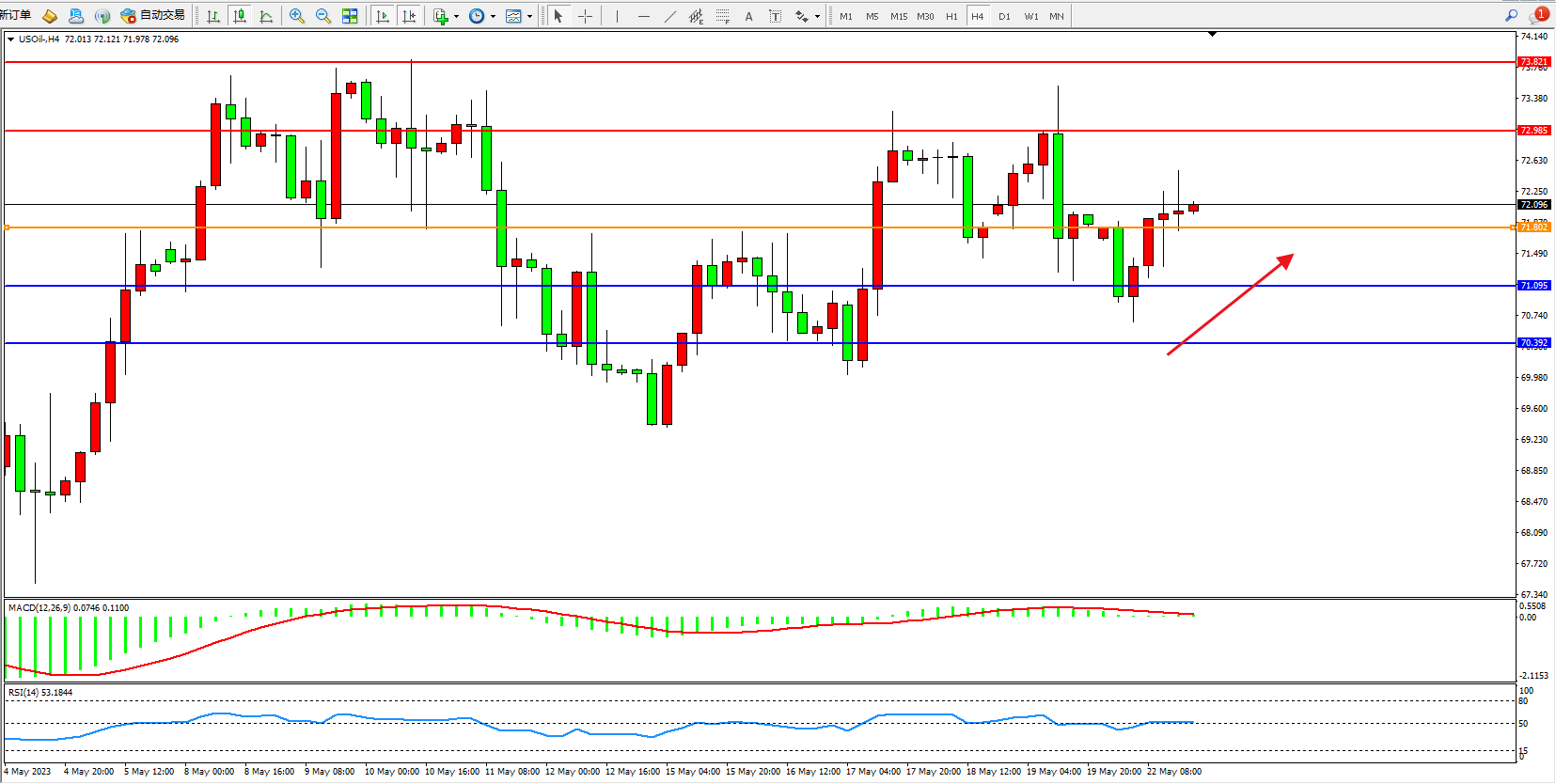1556x784 pixels.
Task: Click the zoom out magnifier icon
Action: pos(323,16)
